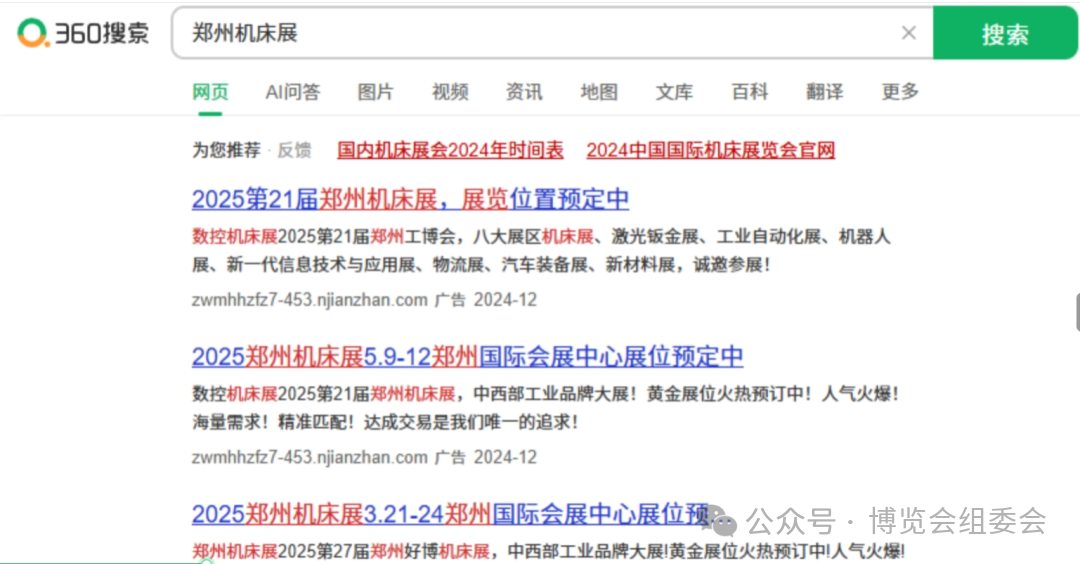Click the description text starting 数控机床展2025第21届郑州工博会
1080x564 pixels.
[x=541, y=251]
